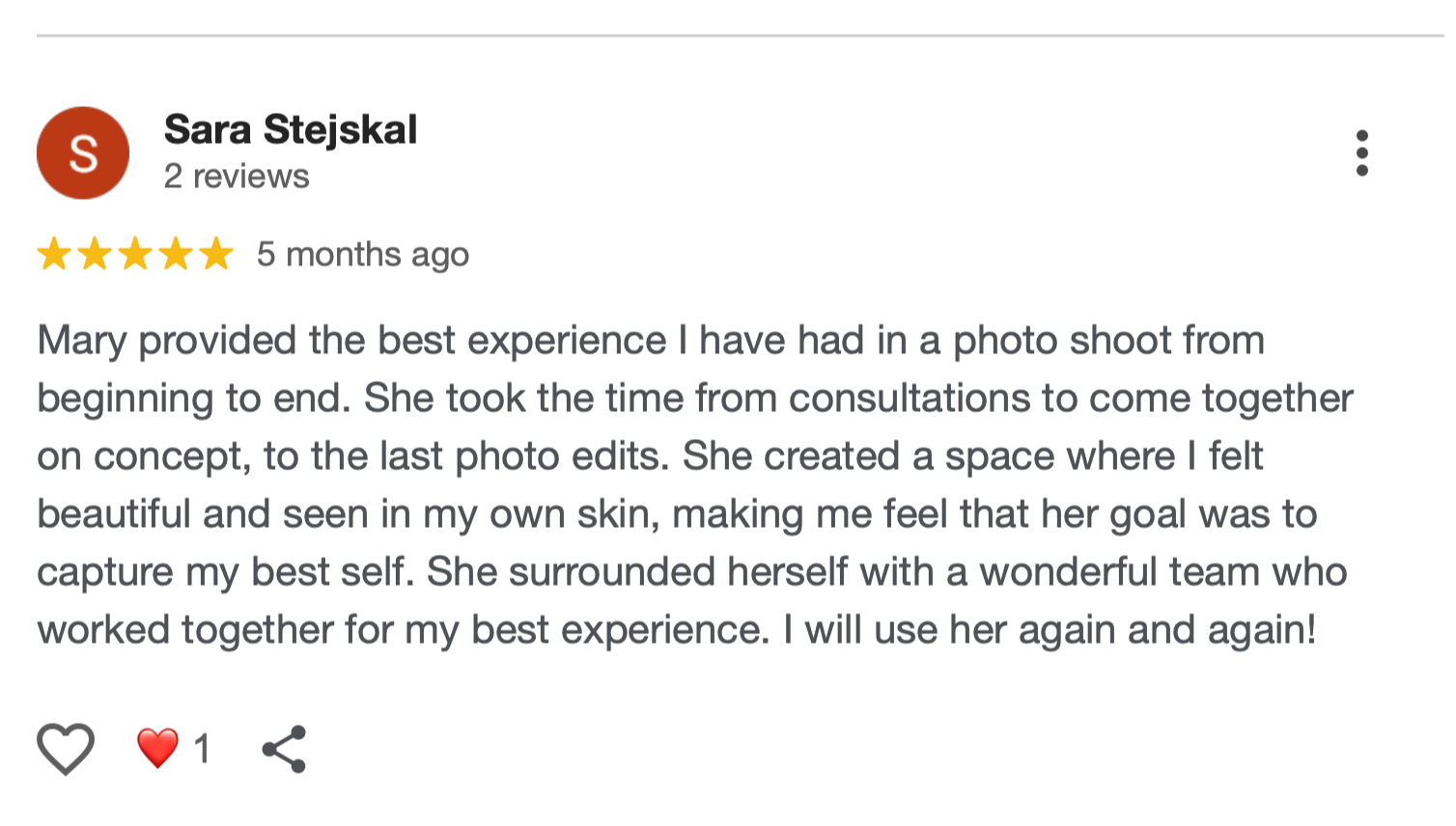Click the line starting "beautiful and seen"
This screenshot has height=826, width=1456.
[x=676, y=514]
